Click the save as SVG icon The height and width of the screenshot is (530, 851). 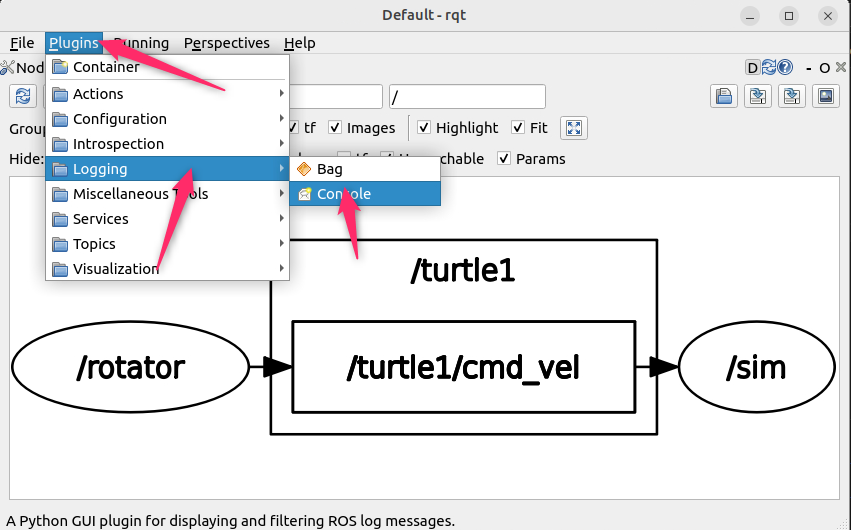click(x=792, y=96)
